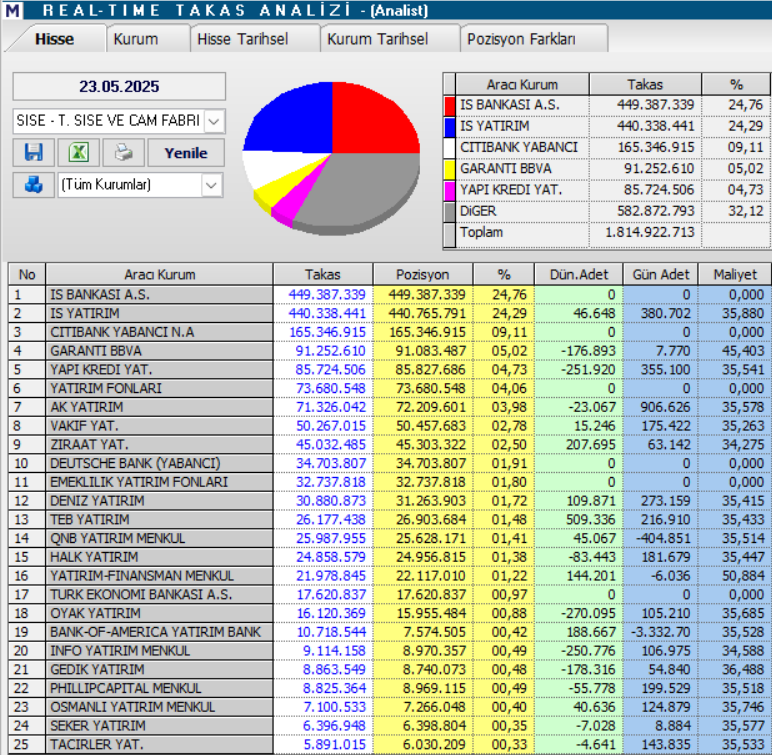Click the printer icon
772x755 pixels.
coord(124,153)
